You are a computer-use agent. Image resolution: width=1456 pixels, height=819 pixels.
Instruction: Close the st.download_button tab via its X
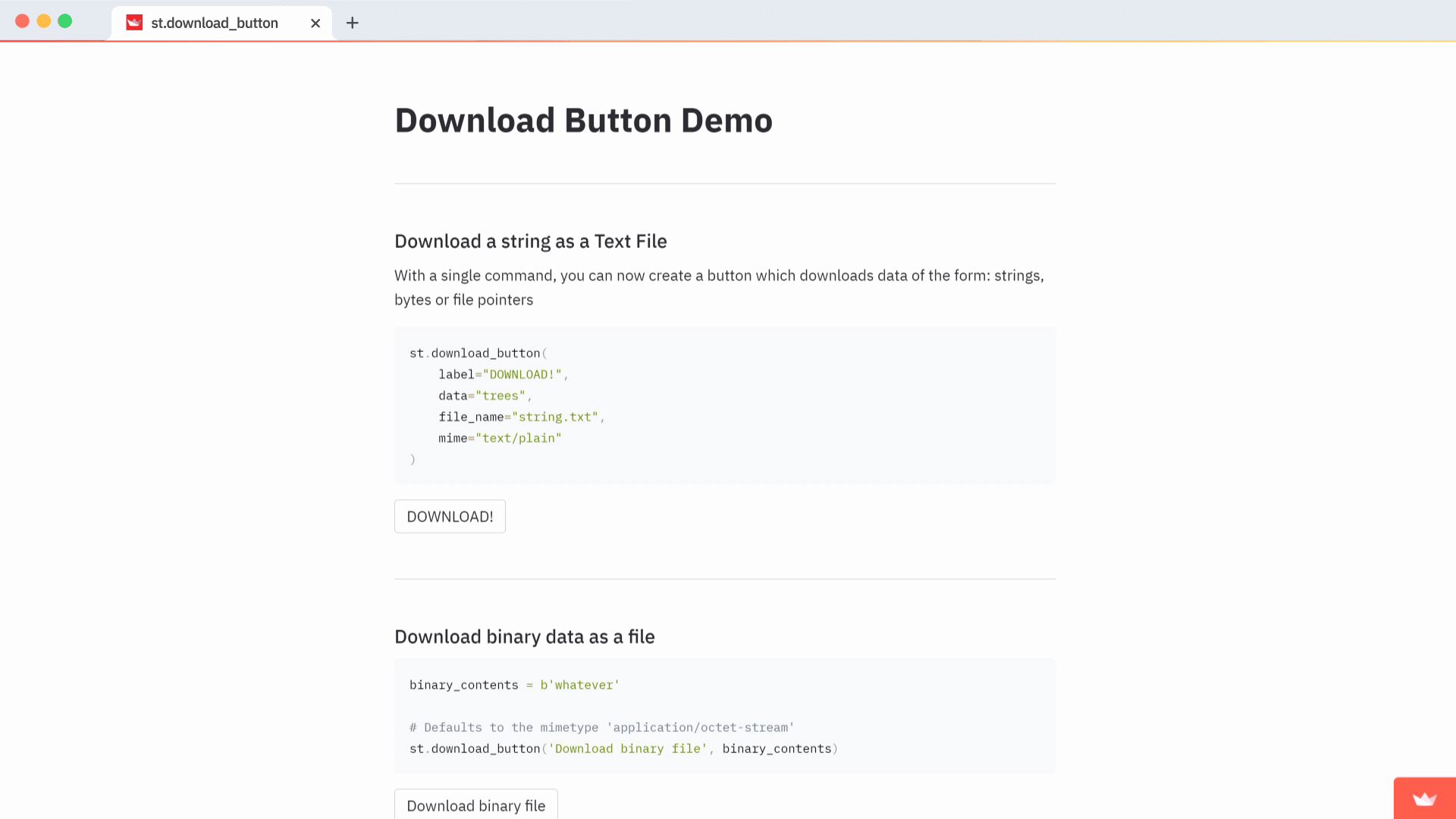pyautogui.click(x=315, y=23)
